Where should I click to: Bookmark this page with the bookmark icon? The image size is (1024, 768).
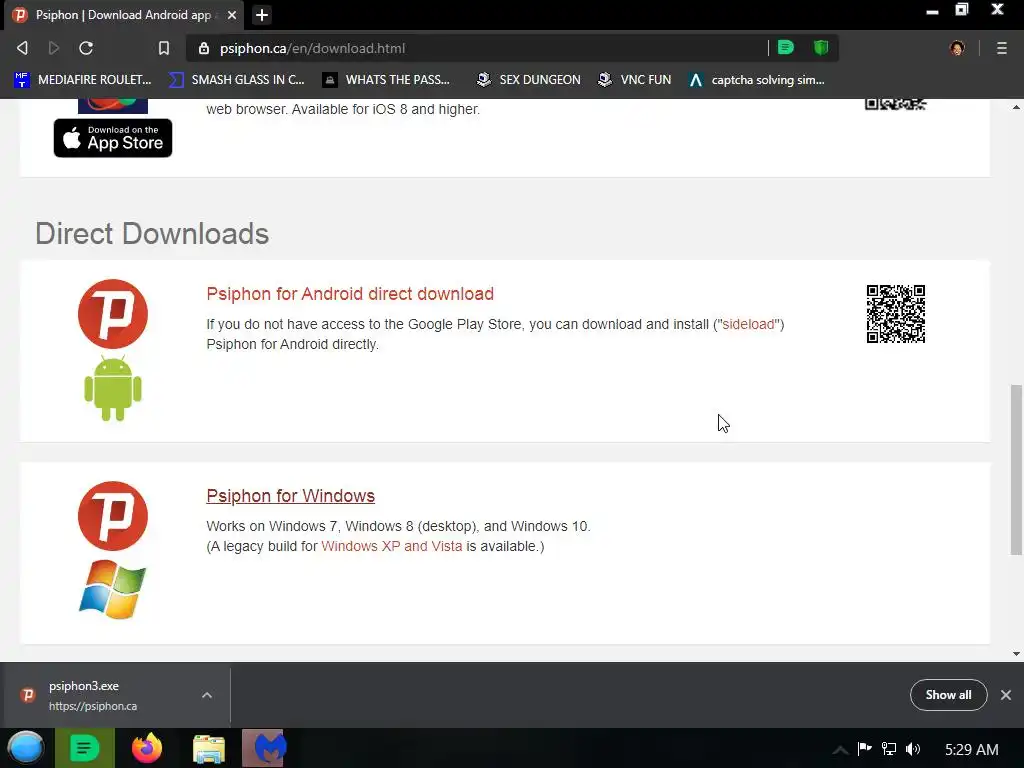click(164, 48)
